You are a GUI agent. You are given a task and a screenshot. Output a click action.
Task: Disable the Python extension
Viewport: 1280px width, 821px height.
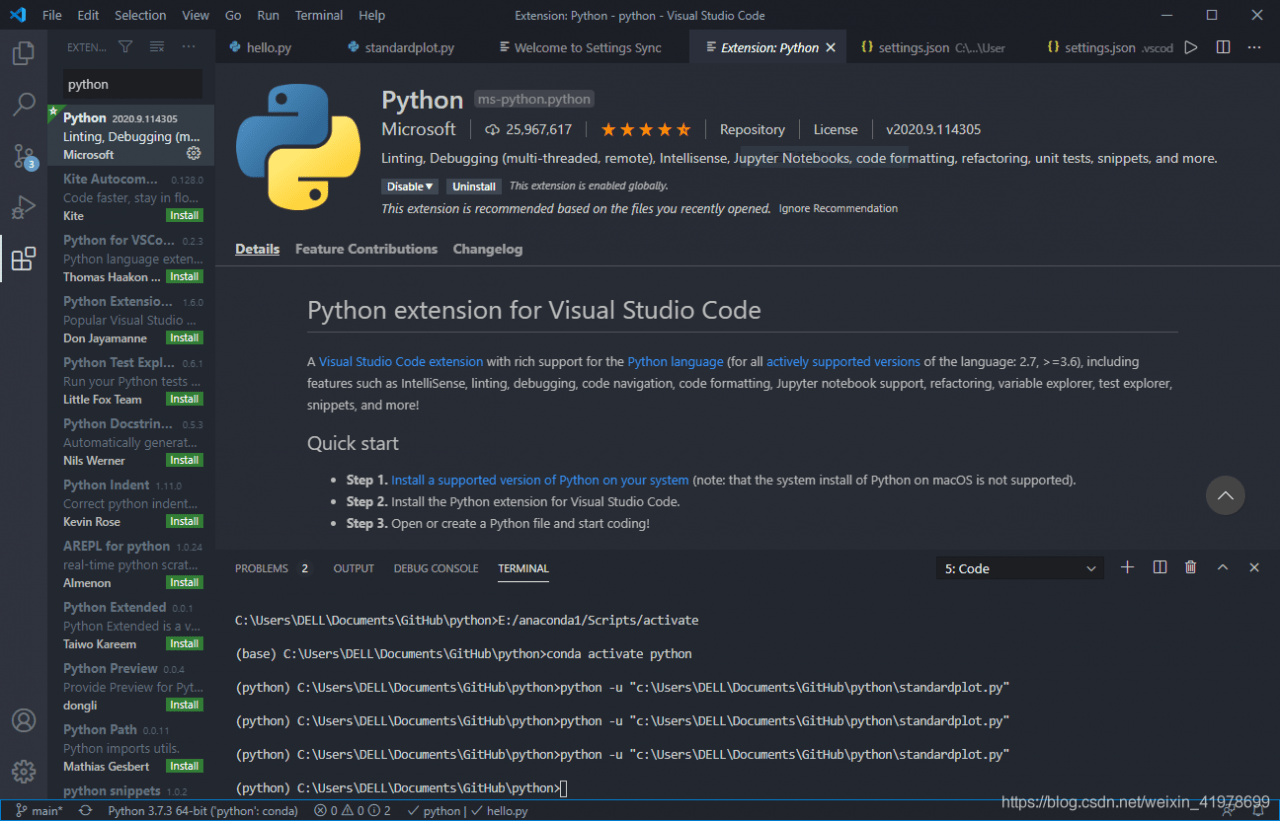[x=402, y=186]
